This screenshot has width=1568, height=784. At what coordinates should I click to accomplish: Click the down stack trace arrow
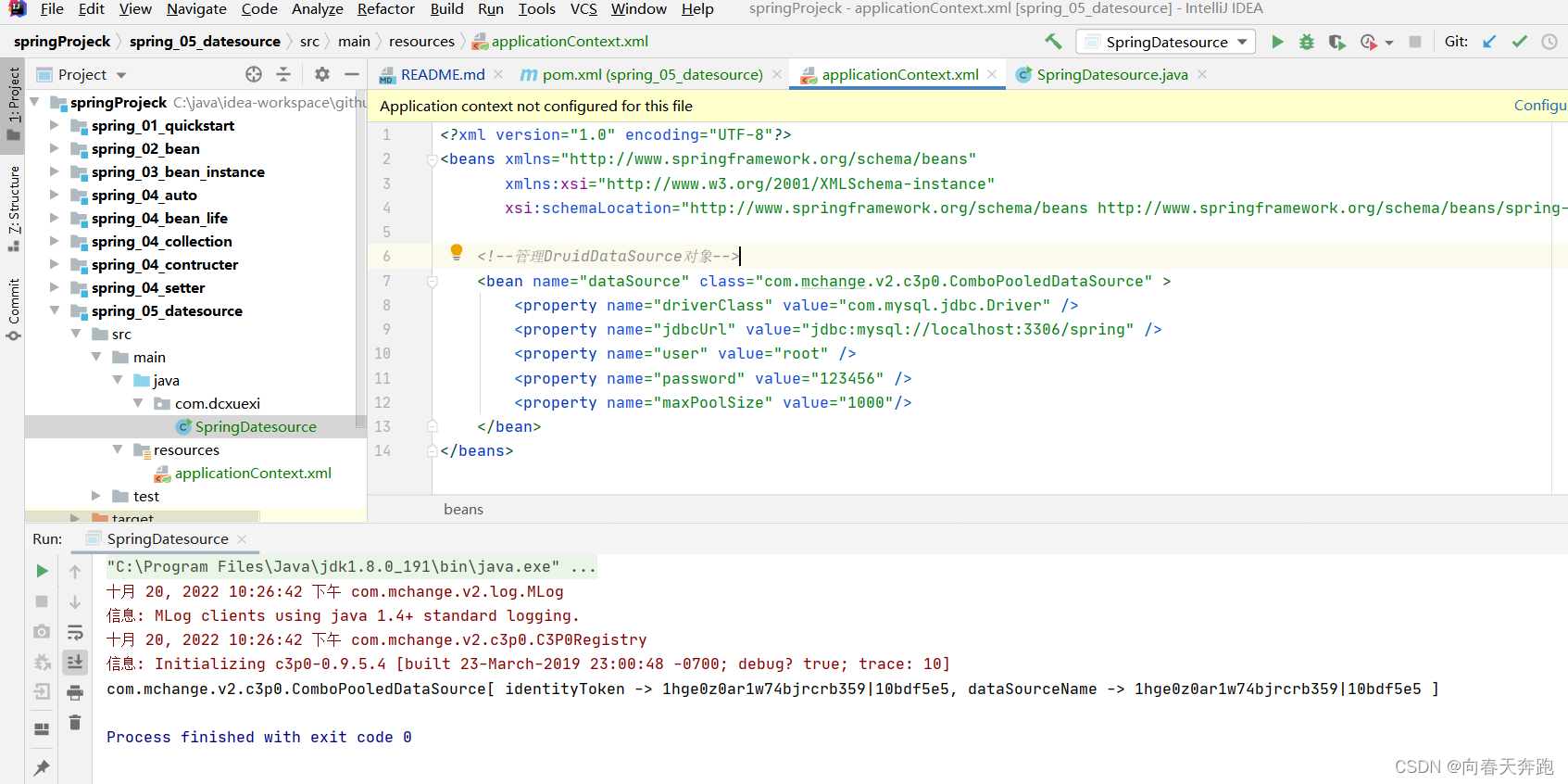[x=75, y=602]
